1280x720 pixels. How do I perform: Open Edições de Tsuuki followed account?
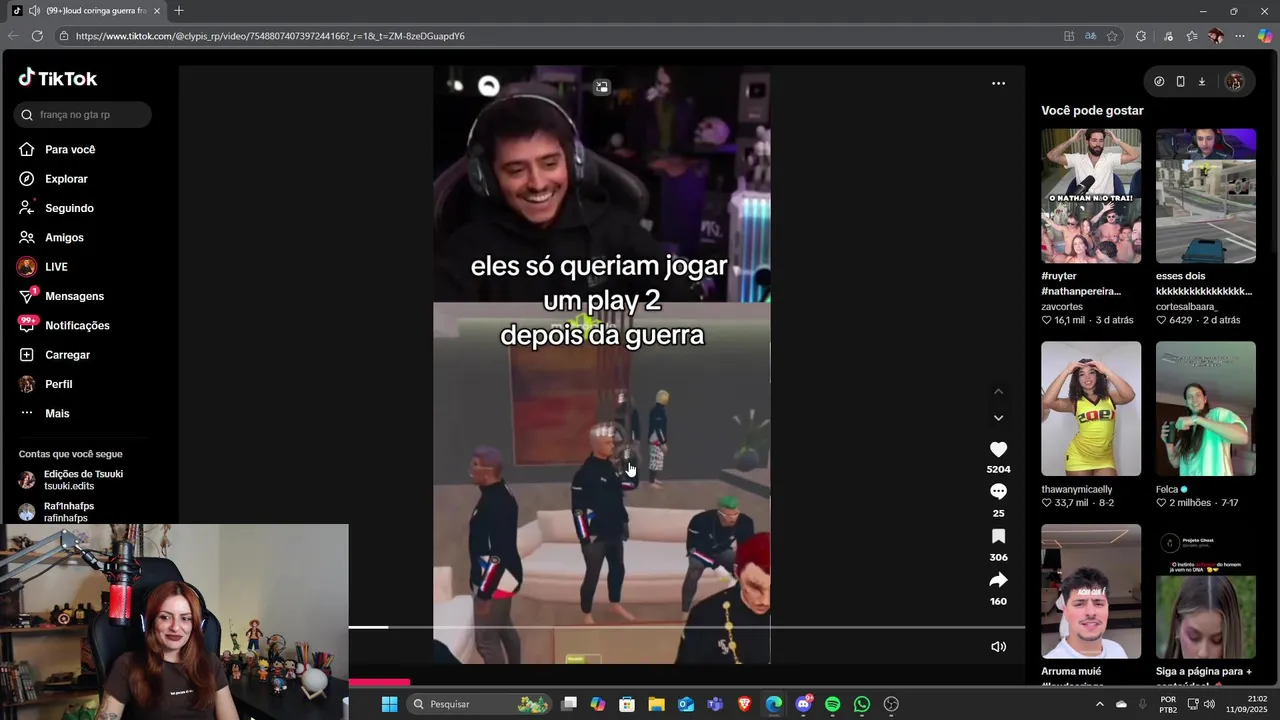[x=71, y=480]
